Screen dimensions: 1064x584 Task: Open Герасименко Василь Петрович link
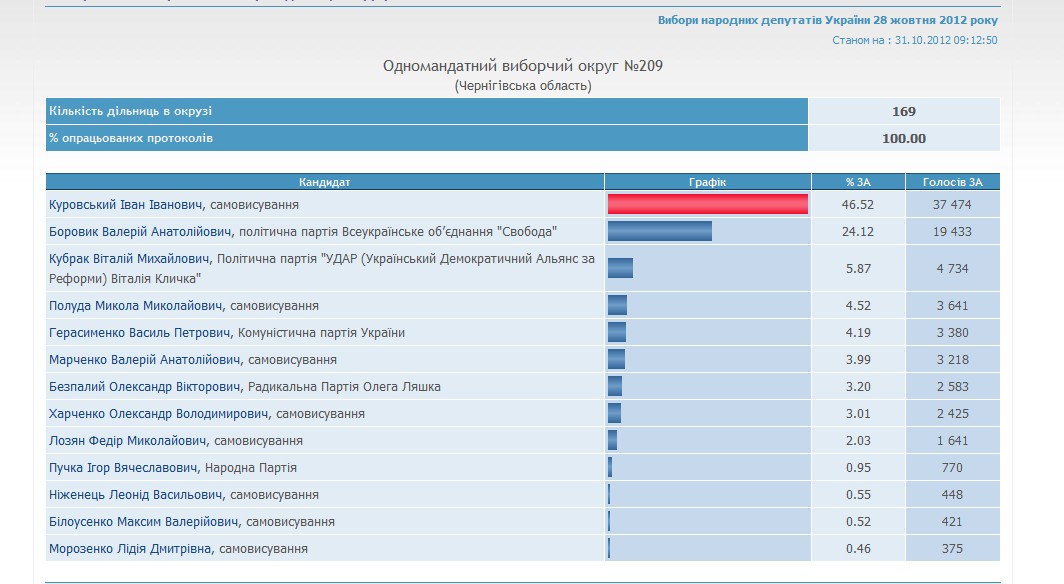(x=140, y=333)
